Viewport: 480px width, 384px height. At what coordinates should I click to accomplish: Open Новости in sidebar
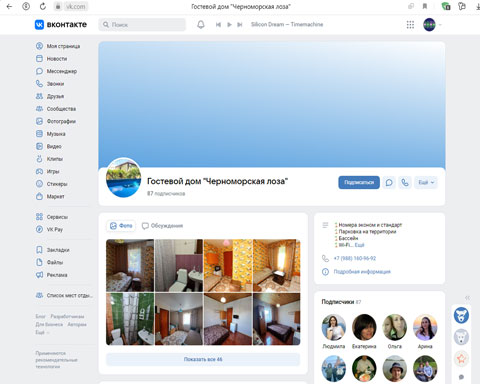[x=52, y=59]
